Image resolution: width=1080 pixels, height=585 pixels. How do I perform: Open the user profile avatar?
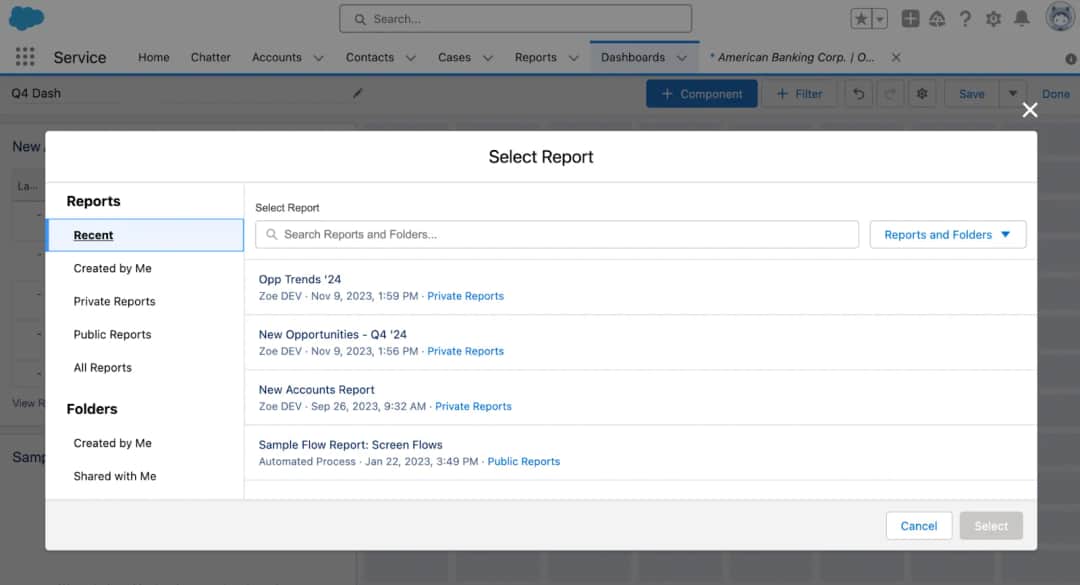tap(1060, 17)
